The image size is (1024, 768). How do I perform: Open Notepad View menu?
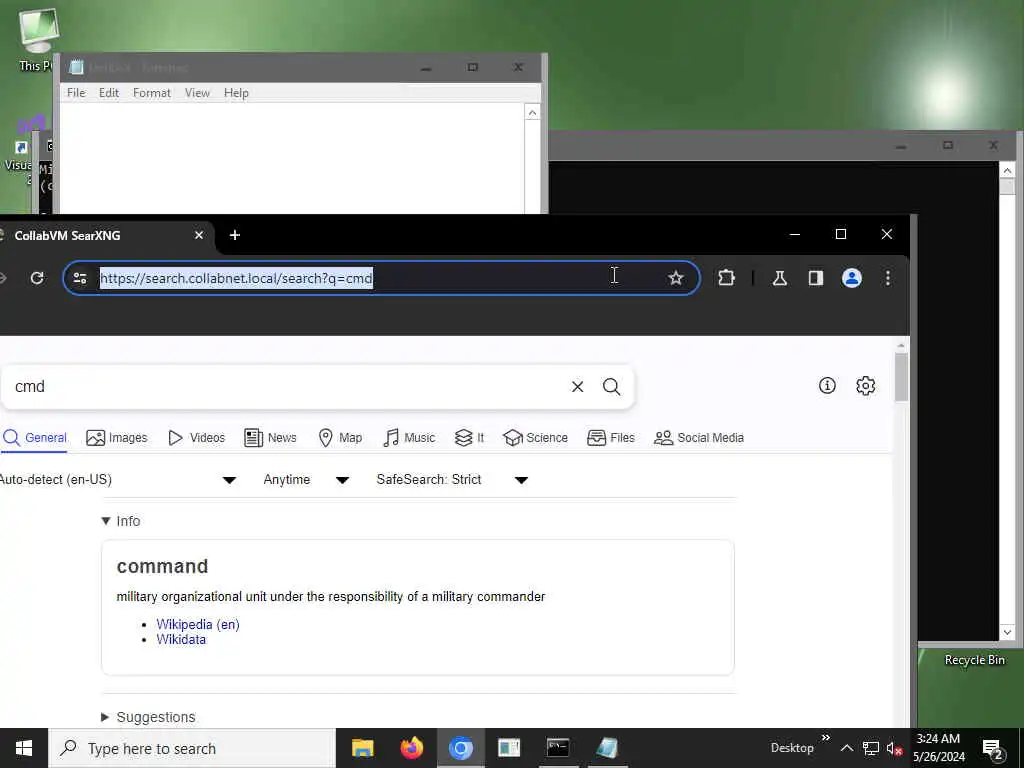pyautogui.click(x=197, y=93)
